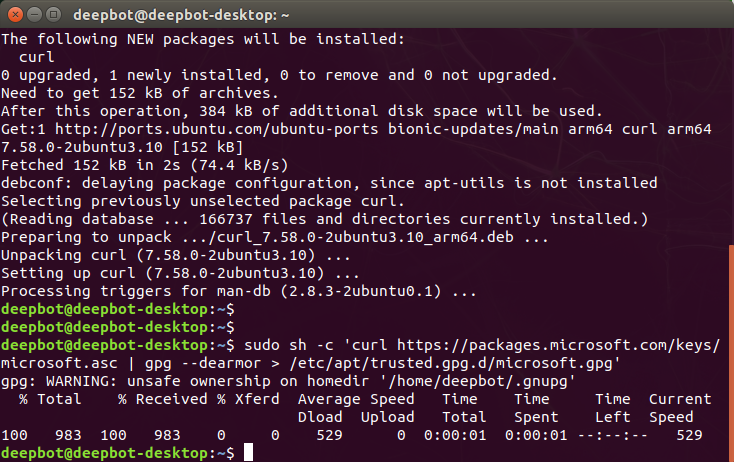Click 'The following NEW packages will be installed:' line
The width and height of the screenshot is (734, 462).
[x=203, y=39]
